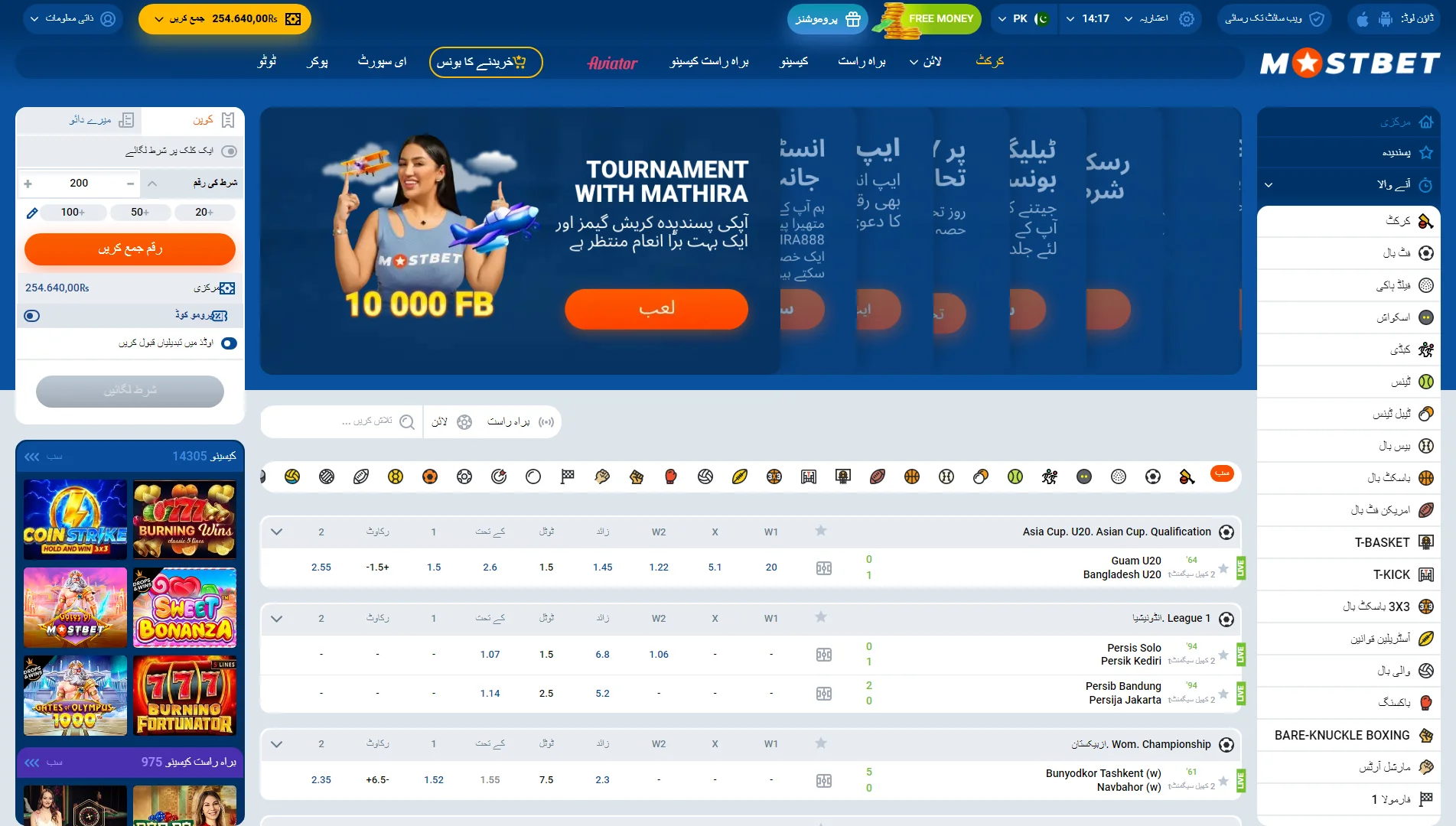
Task: Go to the home sidebar icon
Action: click(1426, 122)
